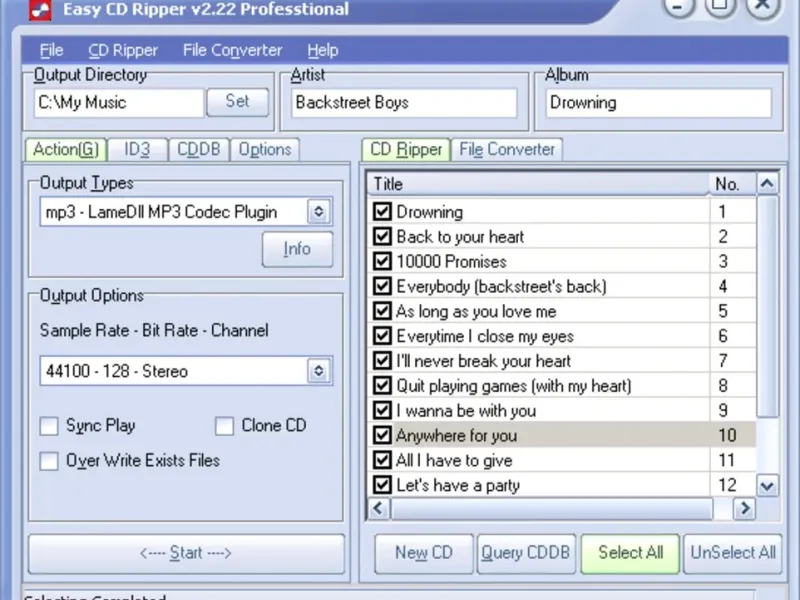Viewport: 800px width, 600px height.
Task: Switch to the CDDB tab
Action: (x=198, y=149)
